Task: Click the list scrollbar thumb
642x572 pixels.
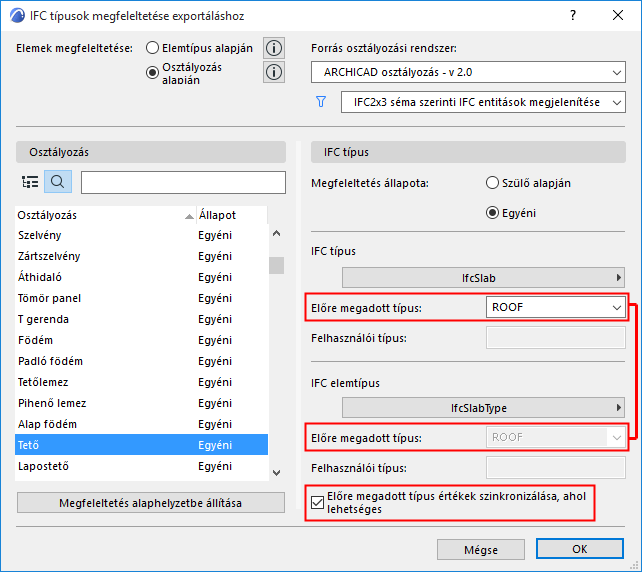Action: (277, 265)
